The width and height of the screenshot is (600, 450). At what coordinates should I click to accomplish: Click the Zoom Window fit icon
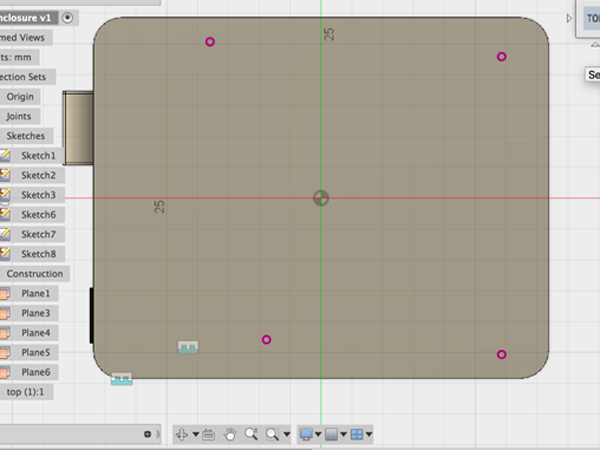tap(272, 434)
